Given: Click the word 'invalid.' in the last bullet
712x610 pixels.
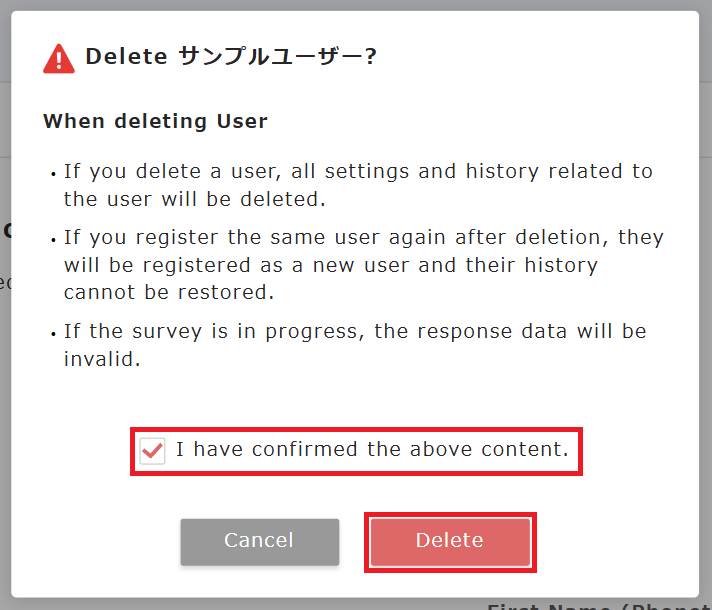Looking at the screenshot, I should coord(102,359).
